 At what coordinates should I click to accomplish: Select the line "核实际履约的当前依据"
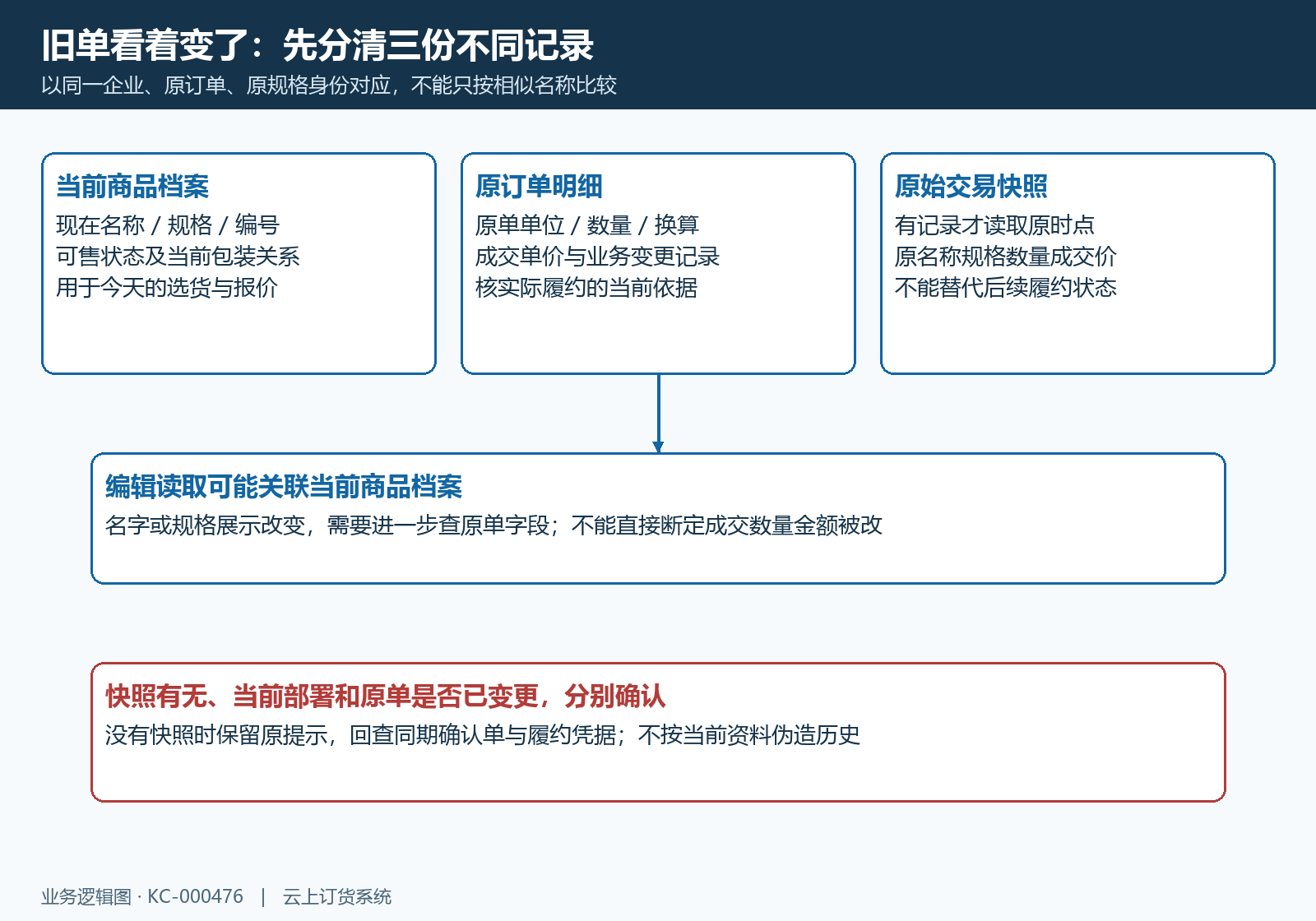pyautogui.click(x=586, y=287)
